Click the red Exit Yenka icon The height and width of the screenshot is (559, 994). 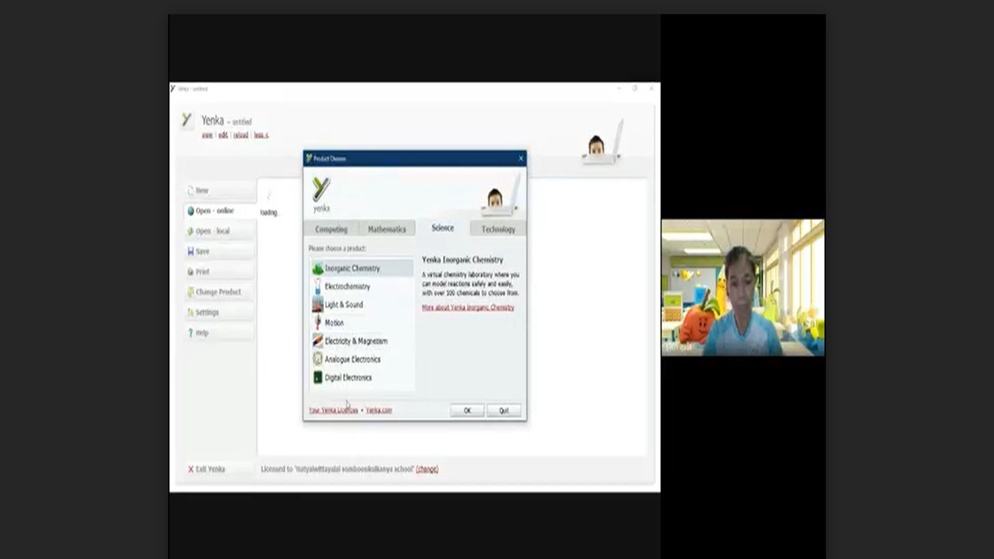(190, 470)
